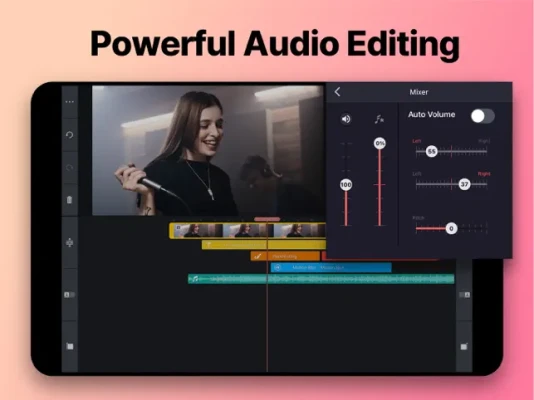The height and width of the screenshot is (400, 534).
Task: Go back using Mixer panel chevron
Action: [337, 92]
